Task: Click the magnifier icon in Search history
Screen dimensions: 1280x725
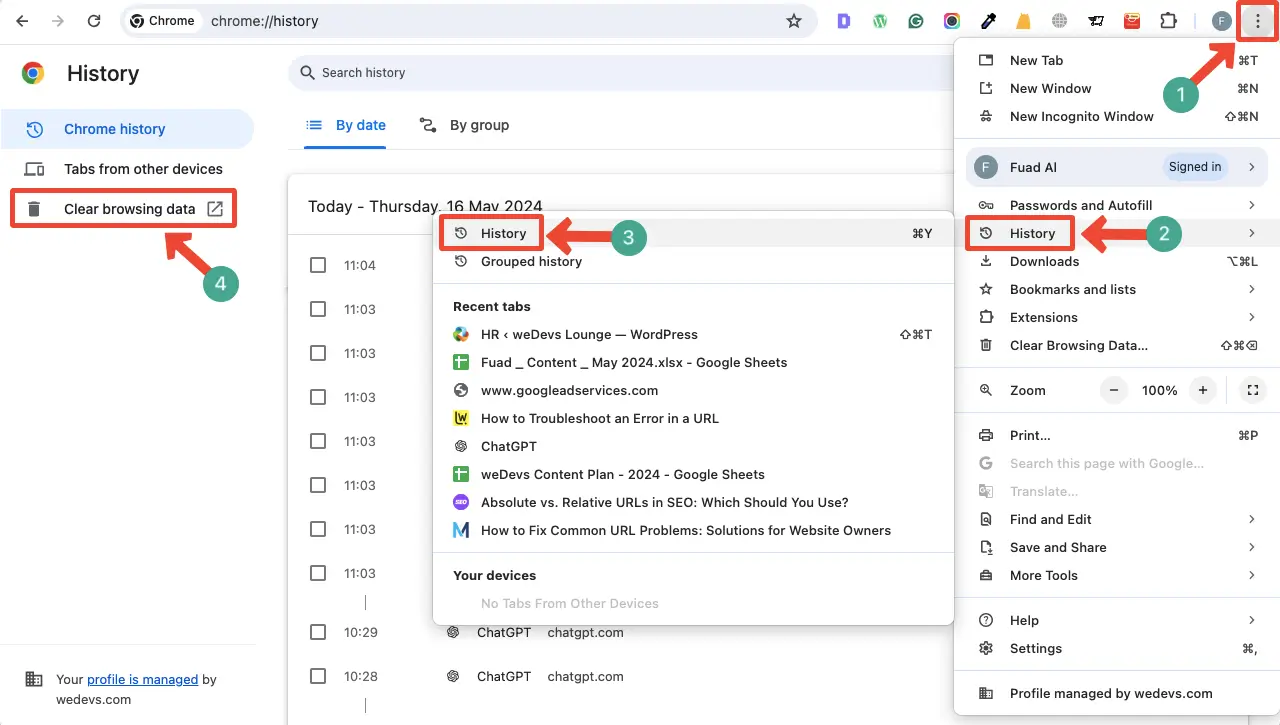Action: [306, 73]
